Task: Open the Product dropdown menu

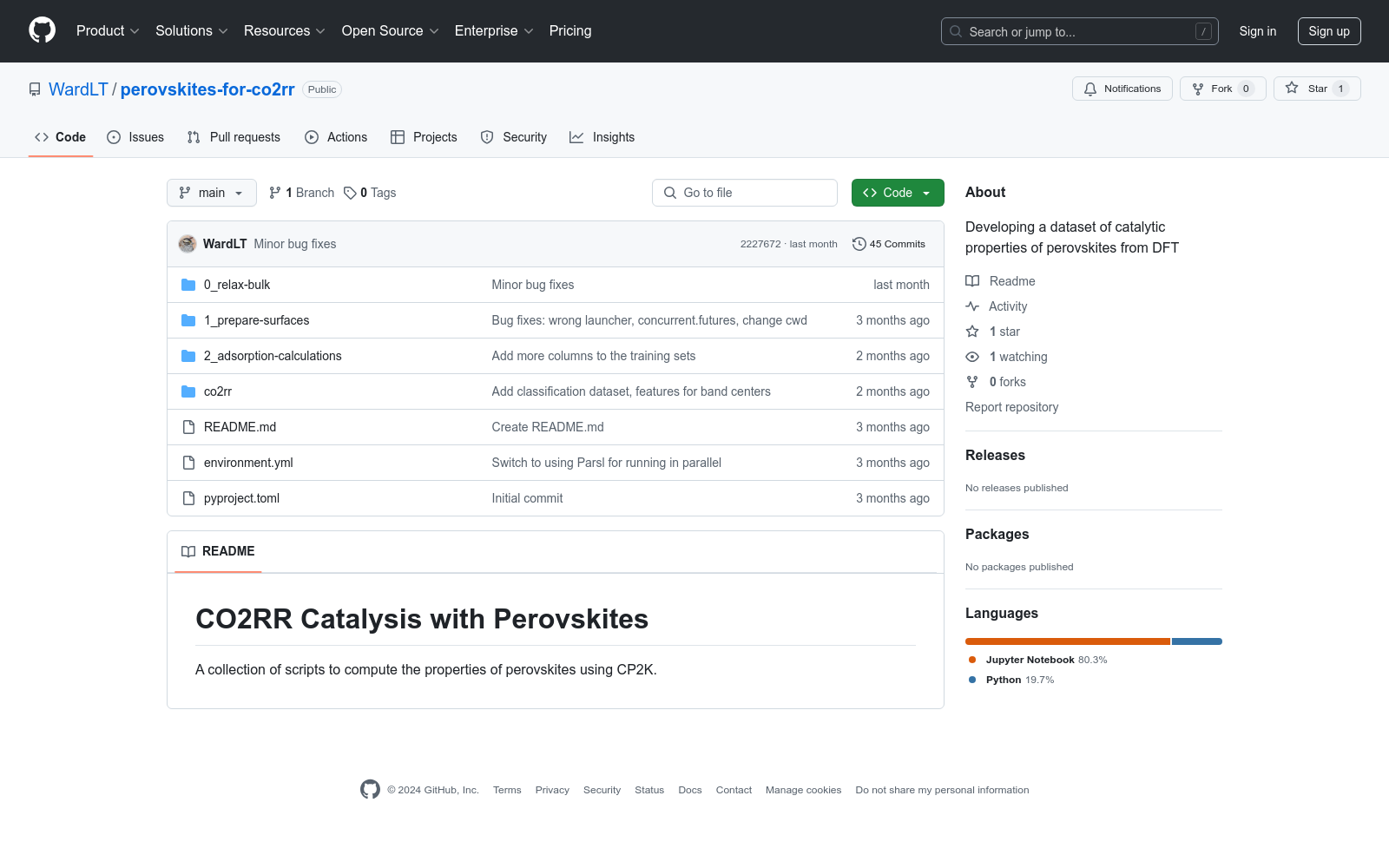Action: (108, 31)
